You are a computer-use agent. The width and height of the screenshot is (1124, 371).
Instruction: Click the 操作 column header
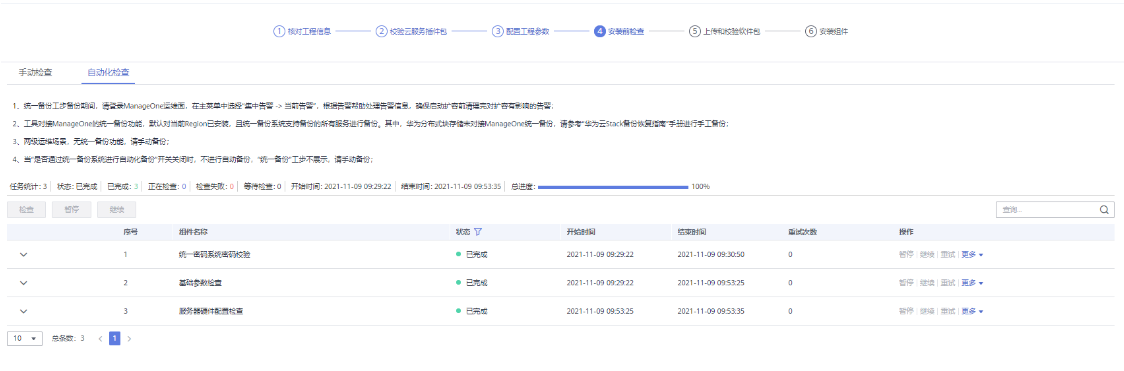[905, 232]
